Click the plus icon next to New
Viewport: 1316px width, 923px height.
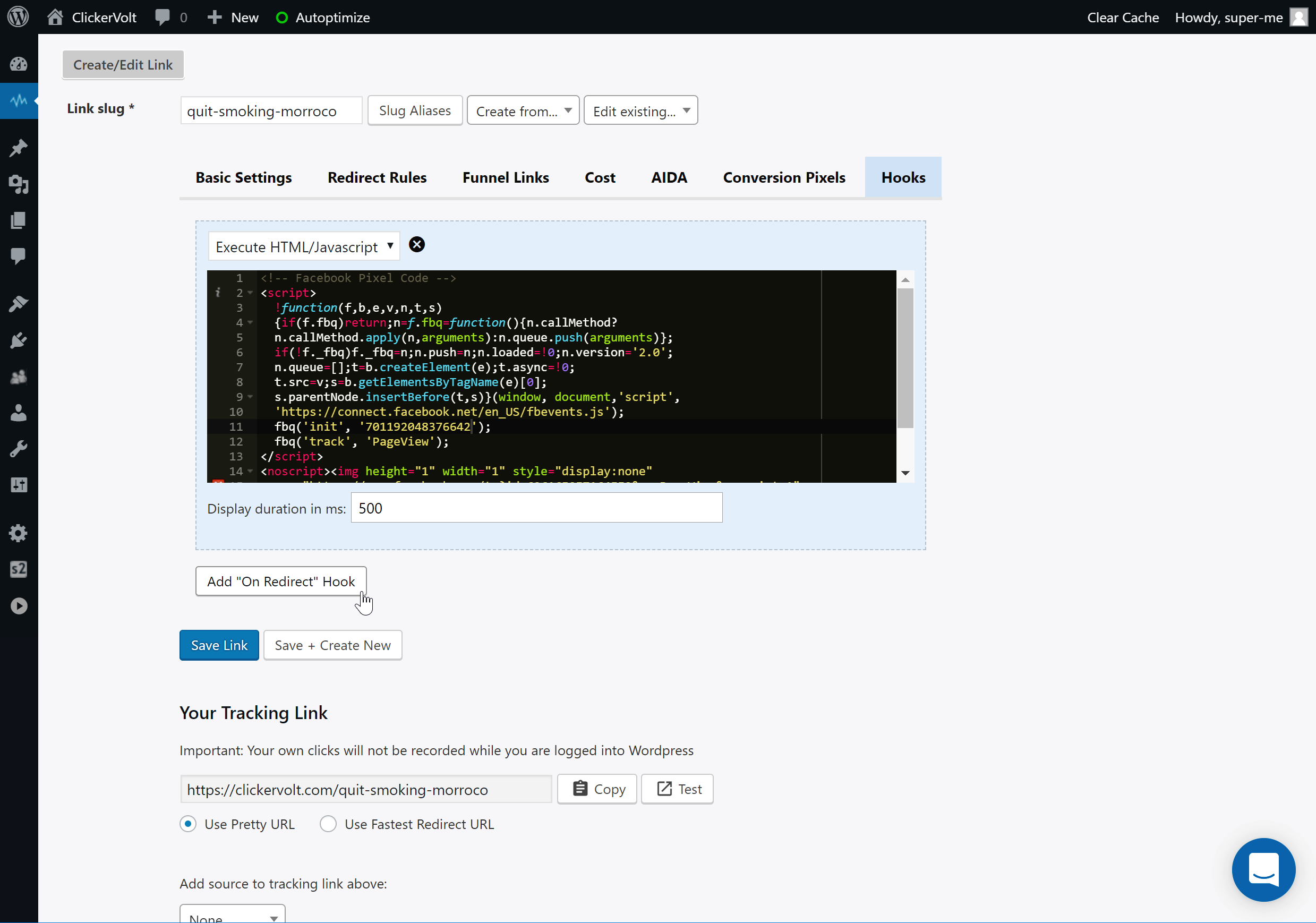tap(215, 17)
